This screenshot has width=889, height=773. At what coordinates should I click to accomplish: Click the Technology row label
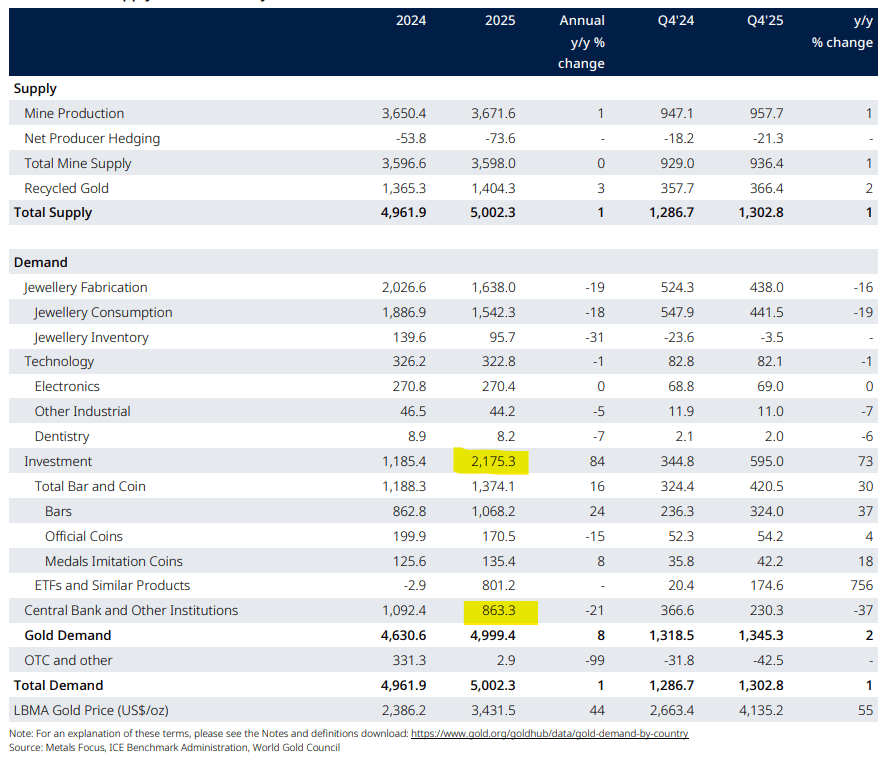point(59,362)
